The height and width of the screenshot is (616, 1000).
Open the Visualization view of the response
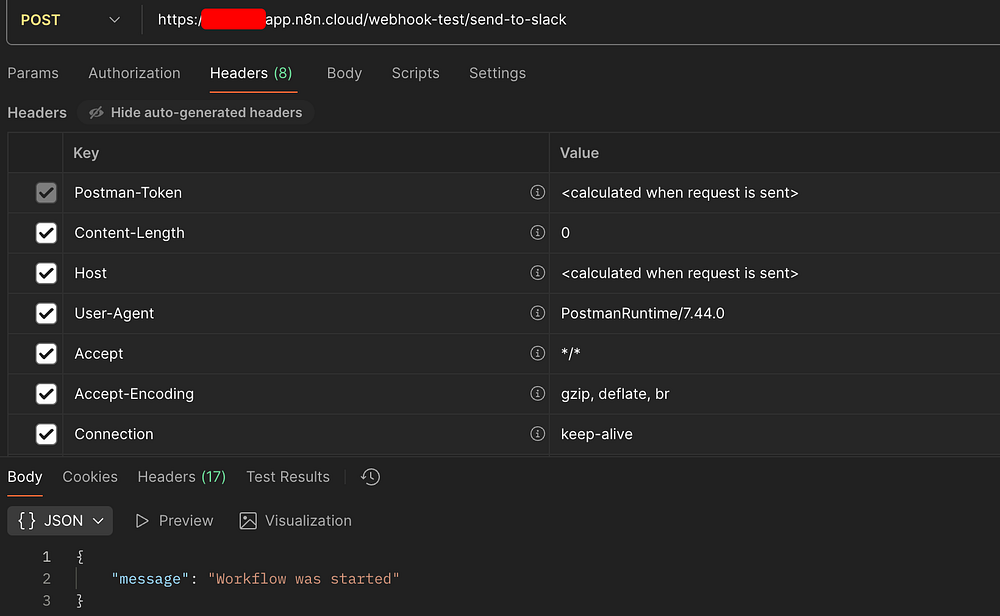(x=296, y=521)
